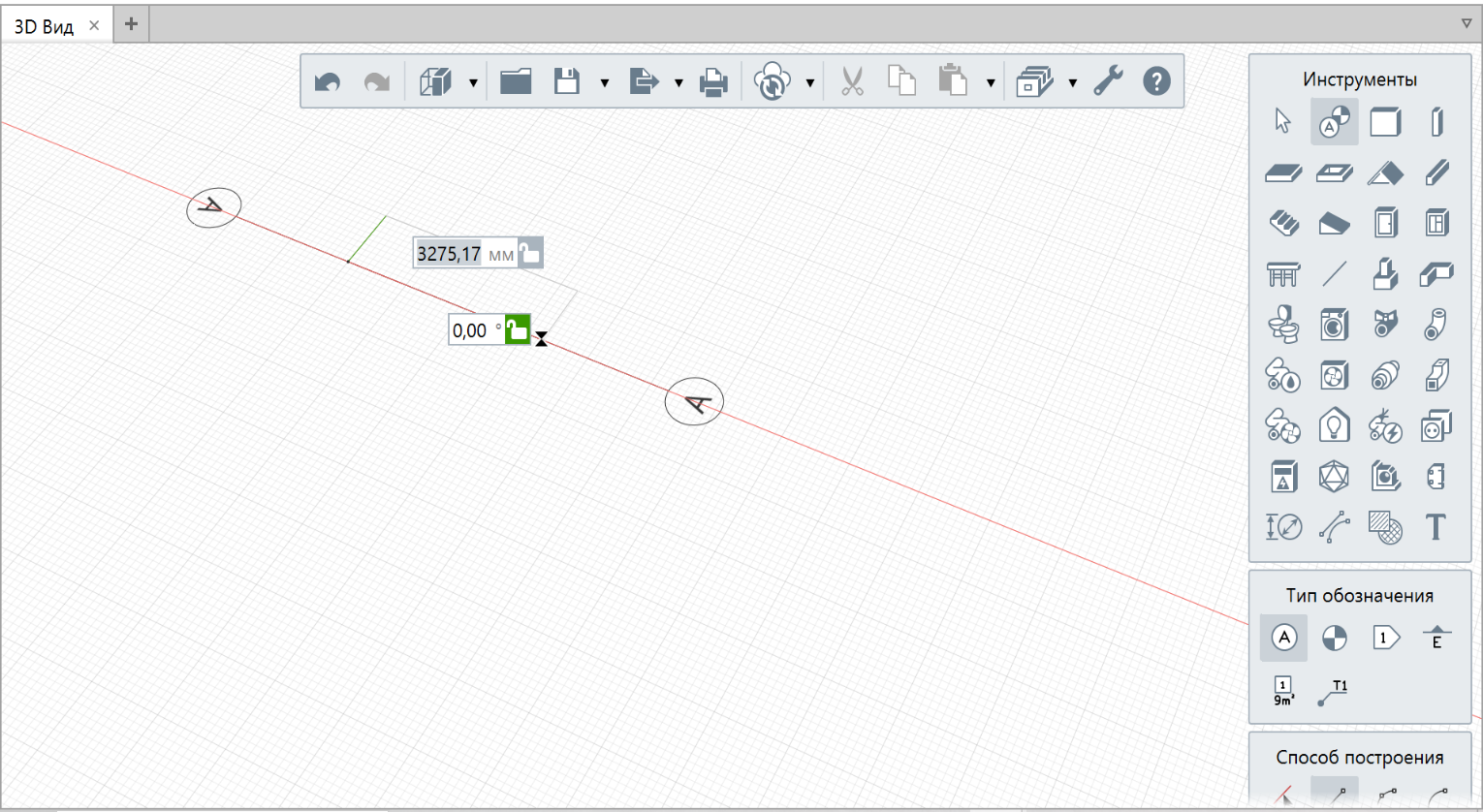
Task: Select the Floor slab tool
Action: coord(1283,173)
